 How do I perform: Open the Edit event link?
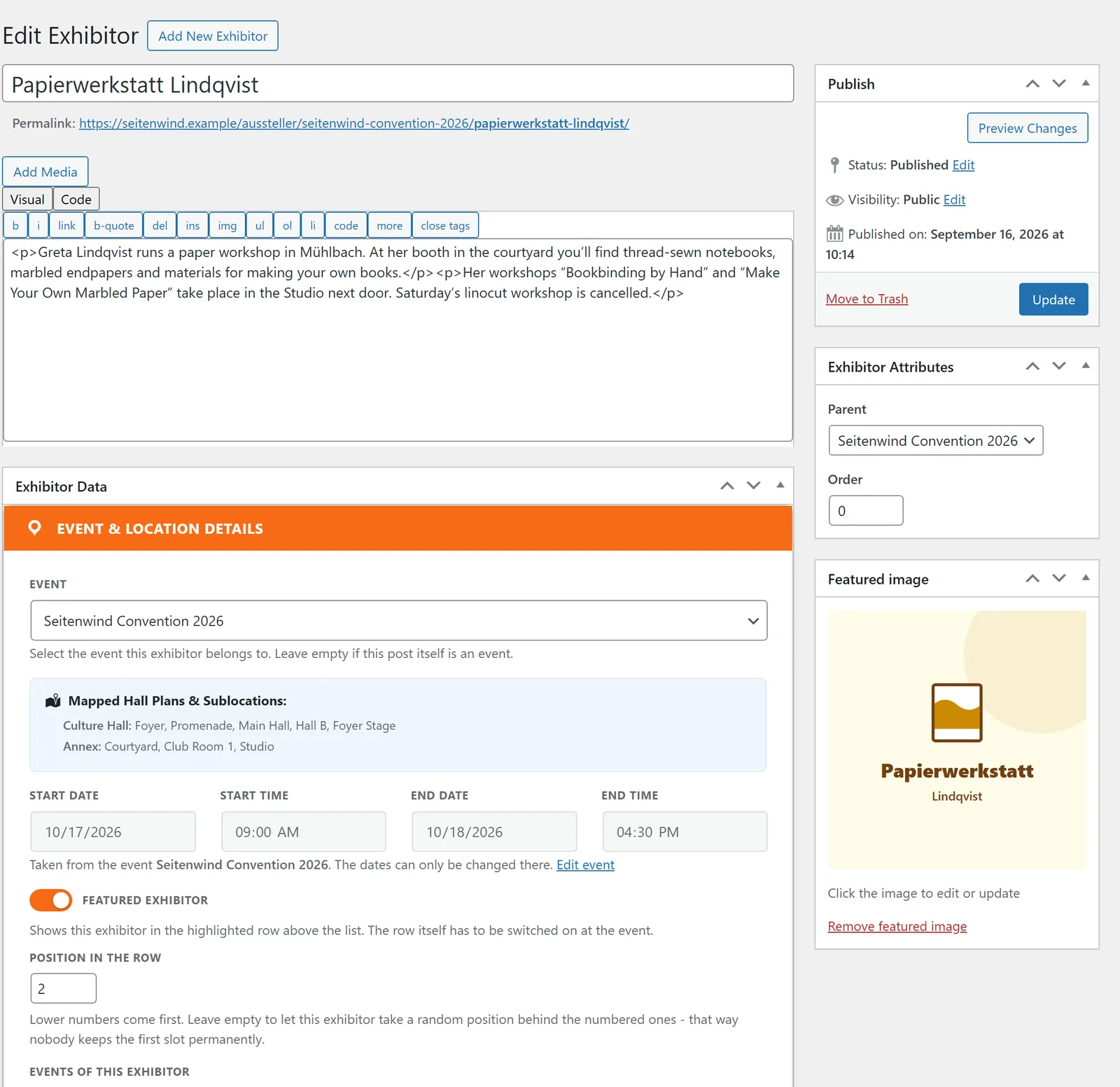(x=585, y=864)
